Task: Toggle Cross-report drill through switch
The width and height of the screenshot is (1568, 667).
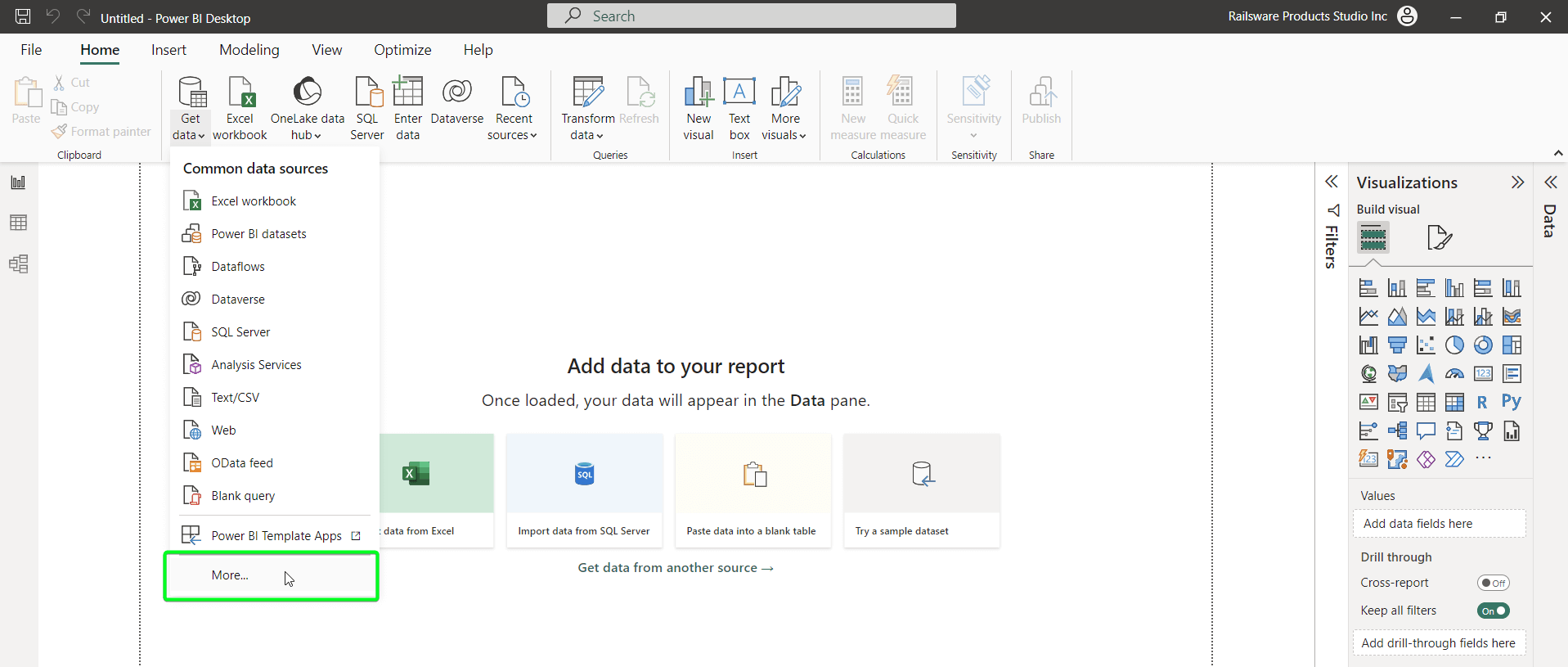Action: click(1493, 583)
